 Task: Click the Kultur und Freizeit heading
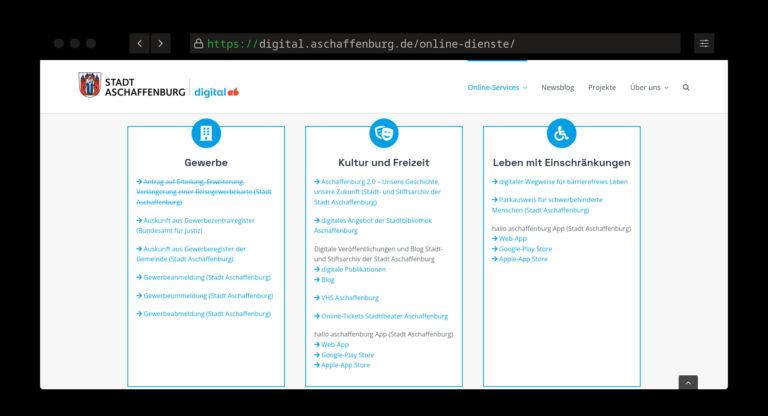point(384,163)
